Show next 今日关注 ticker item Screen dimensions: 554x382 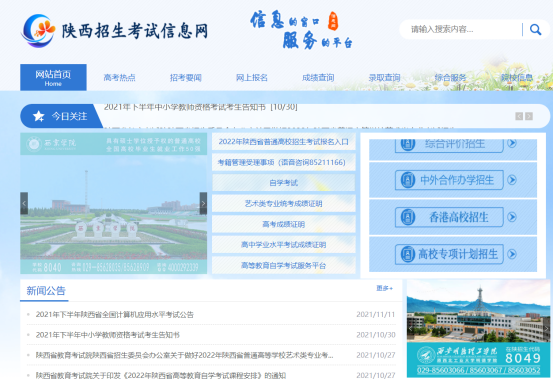click(x=529, y=116)
